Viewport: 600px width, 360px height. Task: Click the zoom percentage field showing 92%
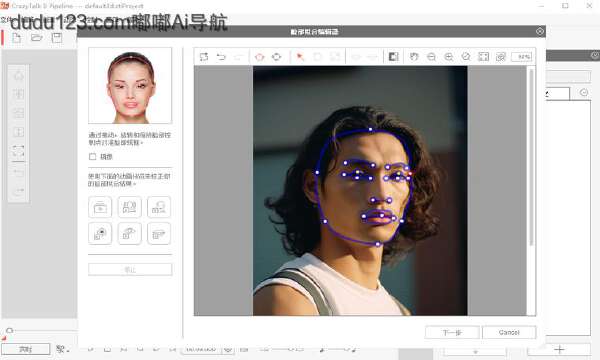[x=522, y=57]
